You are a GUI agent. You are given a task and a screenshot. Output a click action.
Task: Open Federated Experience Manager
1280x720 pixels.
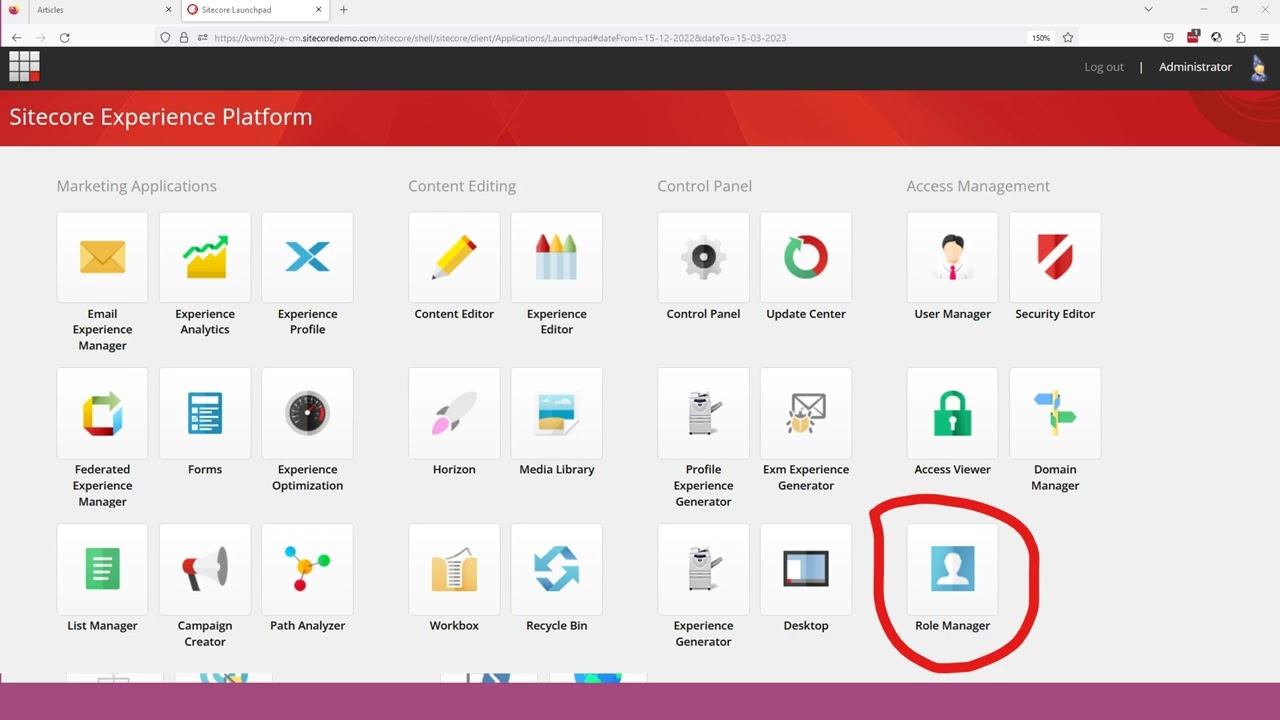(x=102, y=413)
